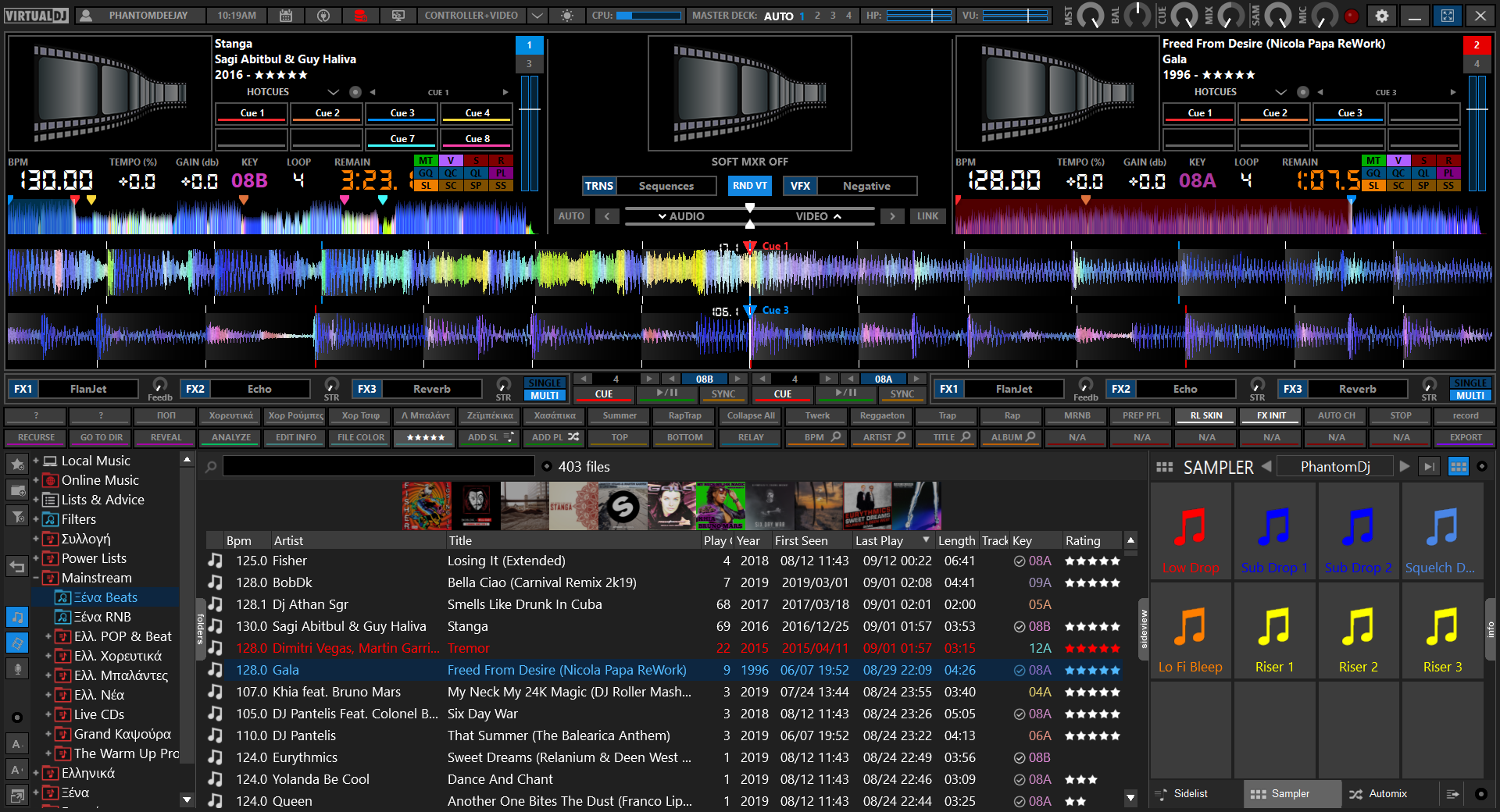This screenshot has height=812, width=1500.
Task: Trigger Cue 3 hotcue on left deck
Action: point(402,113)
